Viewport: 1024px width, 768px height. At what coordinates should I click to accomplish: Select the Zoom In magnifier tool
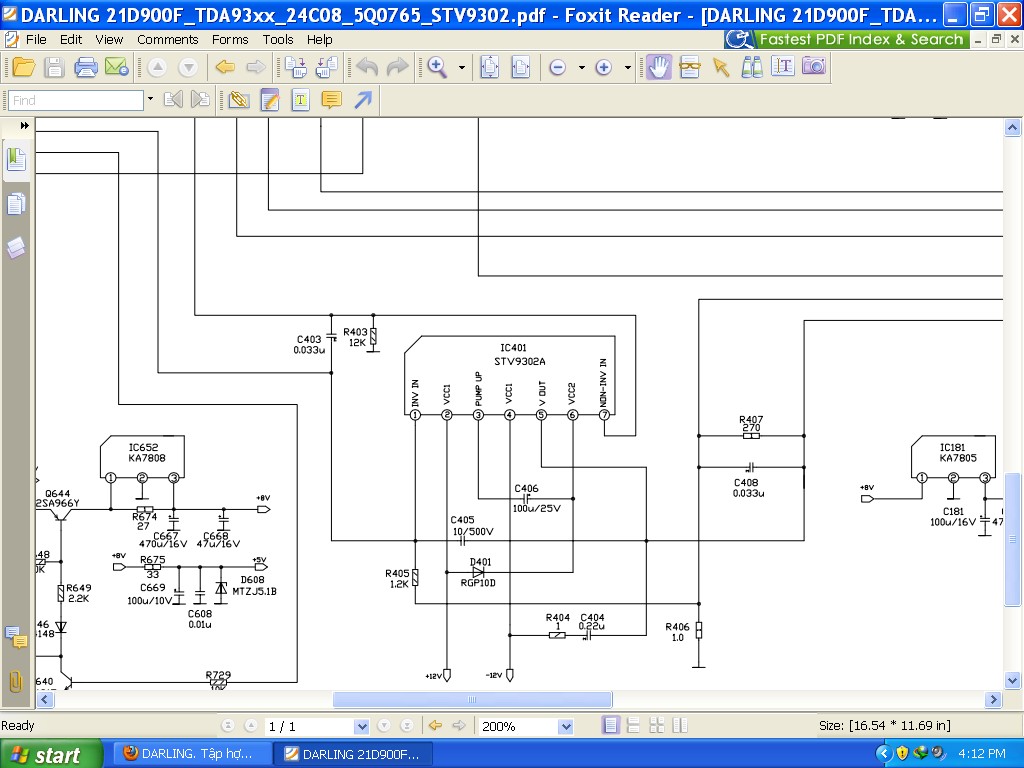(438, 67)
